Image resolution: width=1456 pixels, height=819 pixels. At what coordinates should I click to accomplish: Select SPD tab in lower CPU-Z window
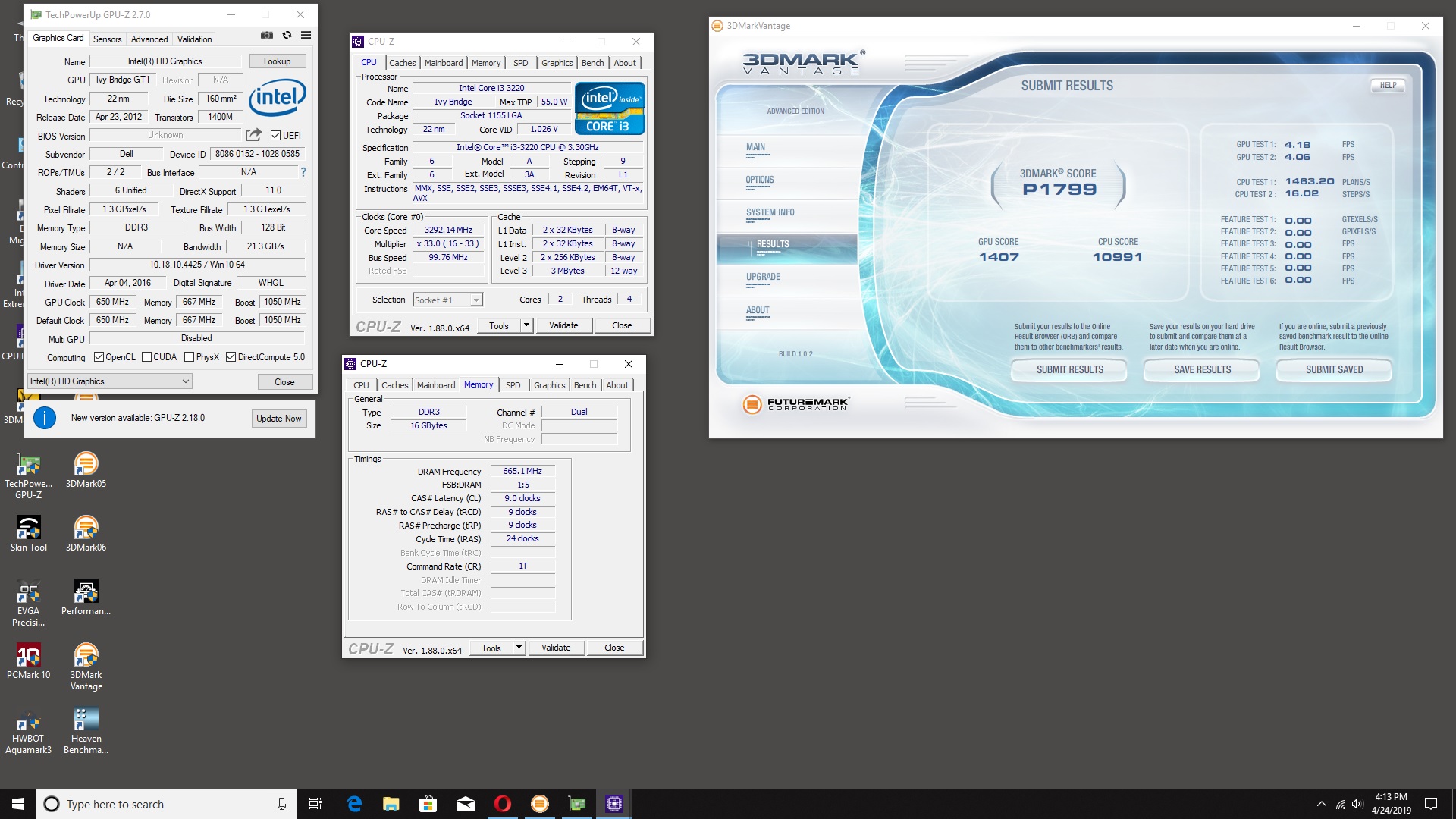coord(513,385)
